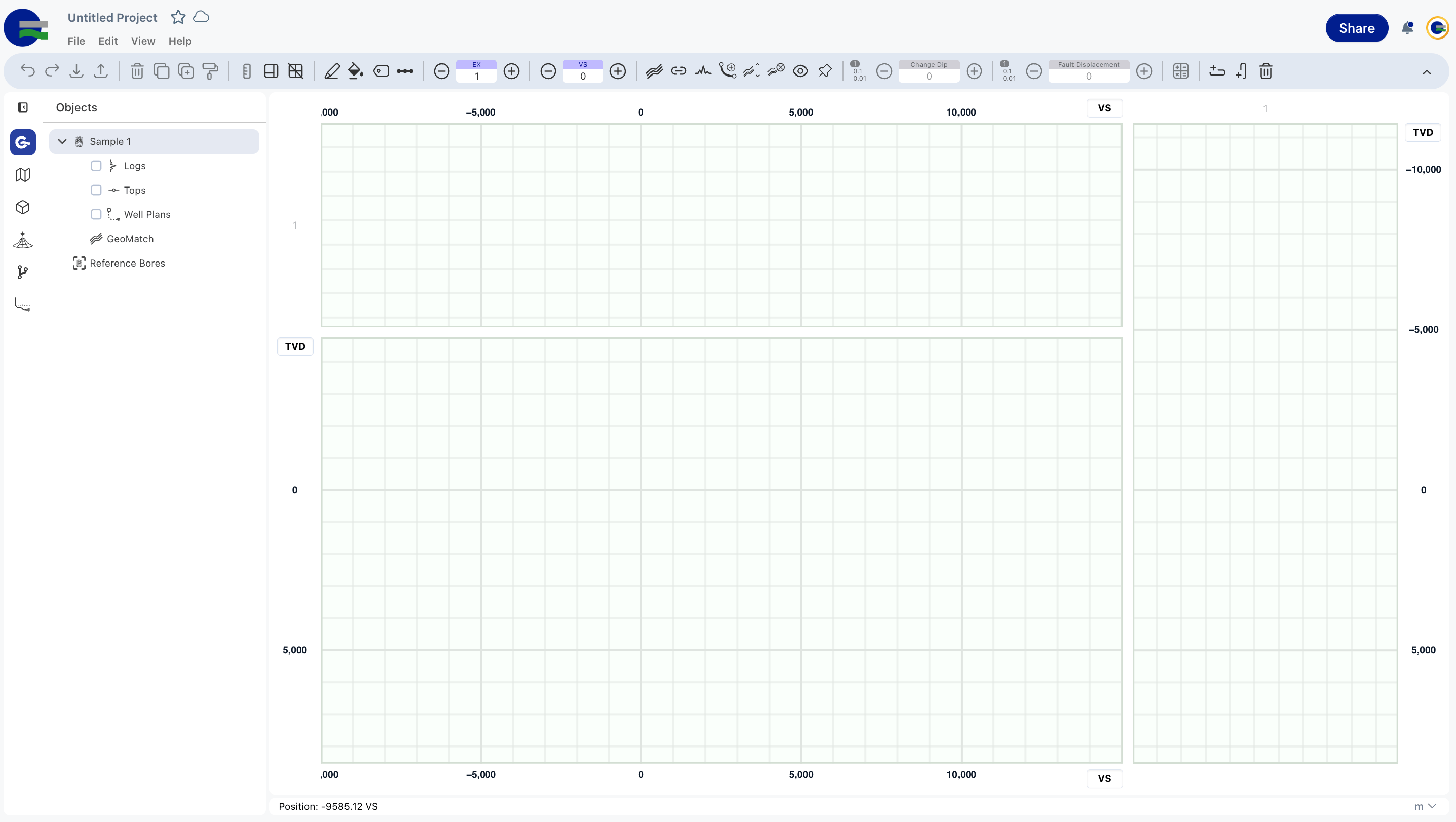Click the Change Dip value field
Viewport: 1456px width, 822px height.
(x=929, y=77)
